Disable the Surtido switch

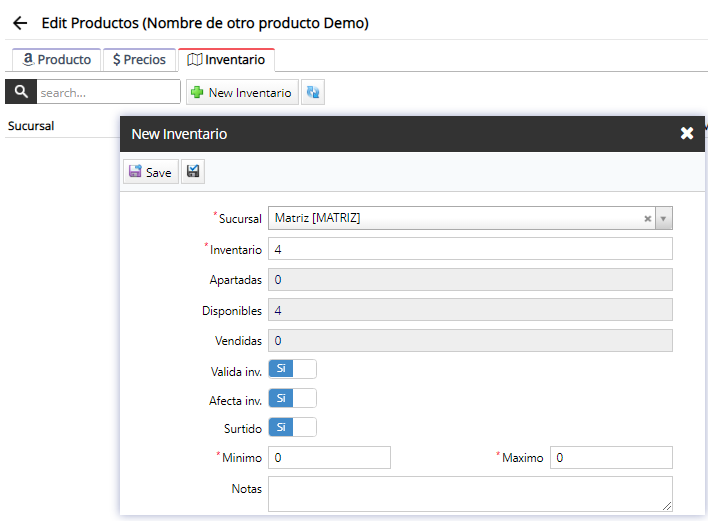[292, 428]
